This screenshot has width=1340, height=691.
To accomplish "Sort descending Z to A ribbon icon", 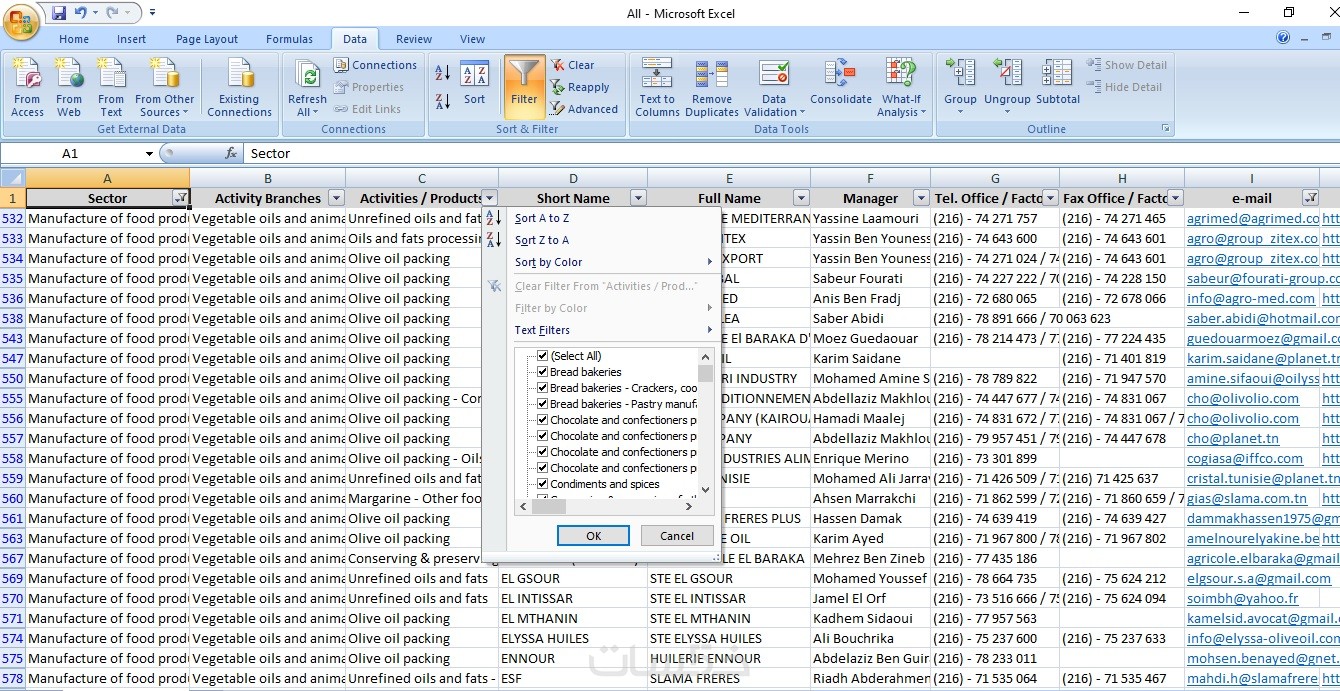I will pyautogui.click(x=443, y=101).
